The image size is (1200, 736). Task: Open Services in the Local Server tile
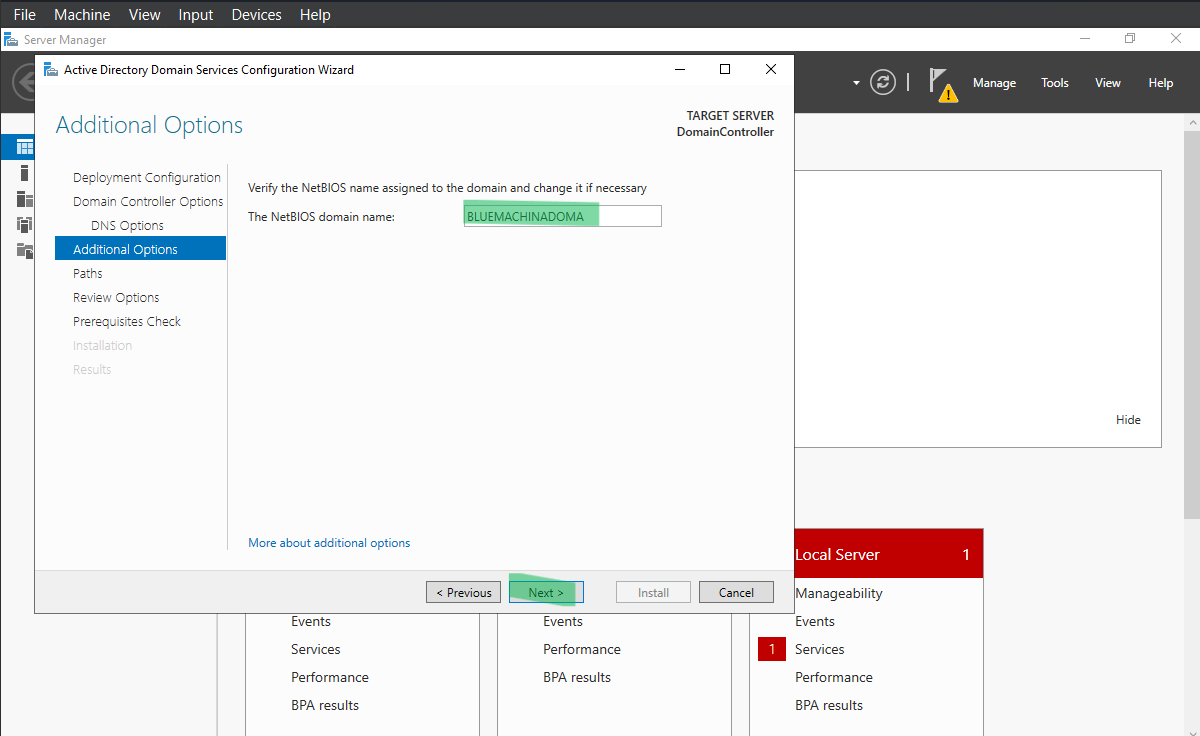(x=820, y=649)
